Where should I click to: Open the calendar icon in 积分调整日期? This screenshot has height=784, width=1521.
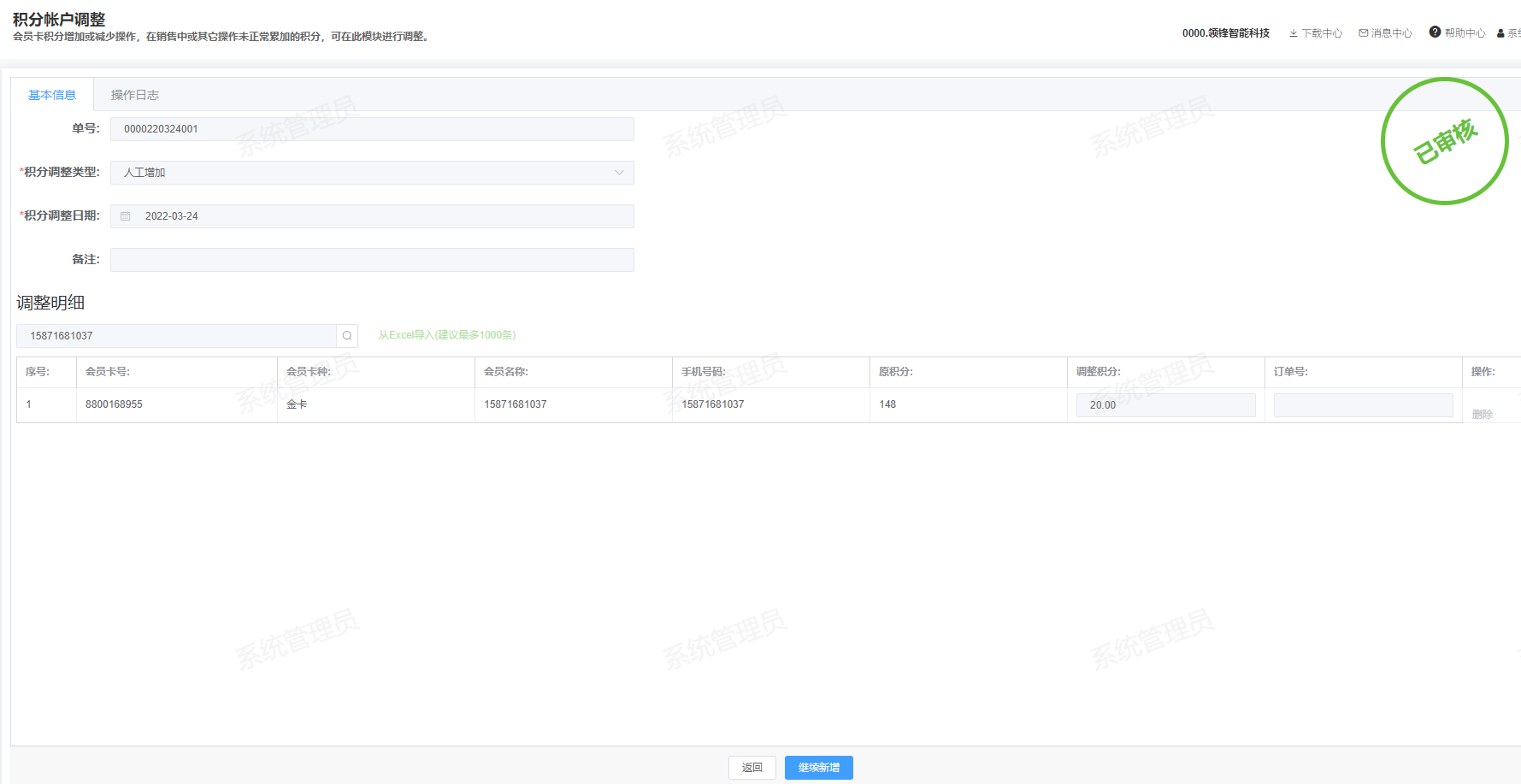click(126, 216)
